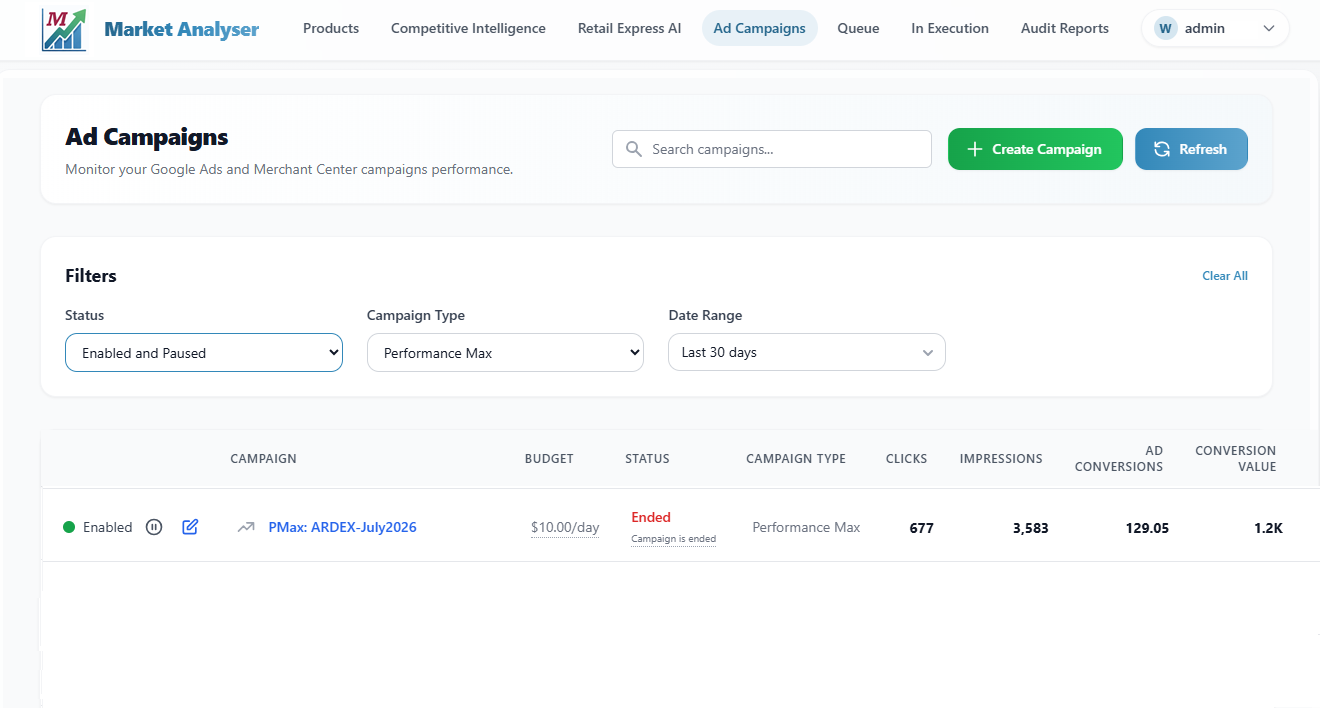Click the Market Analyser brand name

click(x=181, y=30)
